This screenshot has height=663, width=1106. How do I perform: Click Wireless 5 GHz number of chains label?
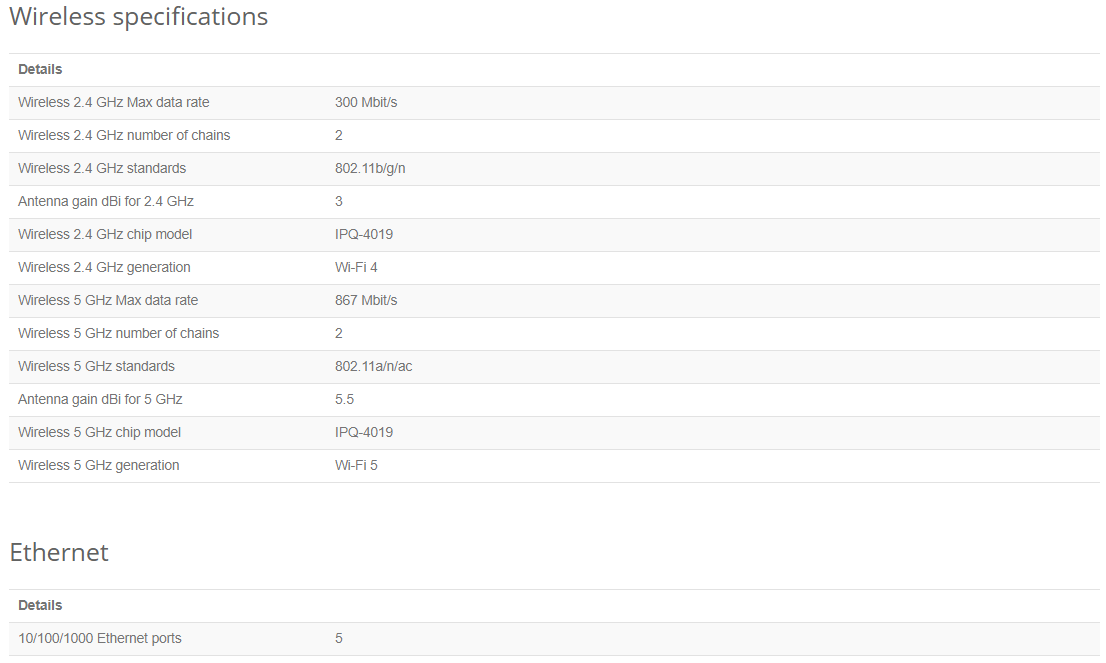[118, 333]
